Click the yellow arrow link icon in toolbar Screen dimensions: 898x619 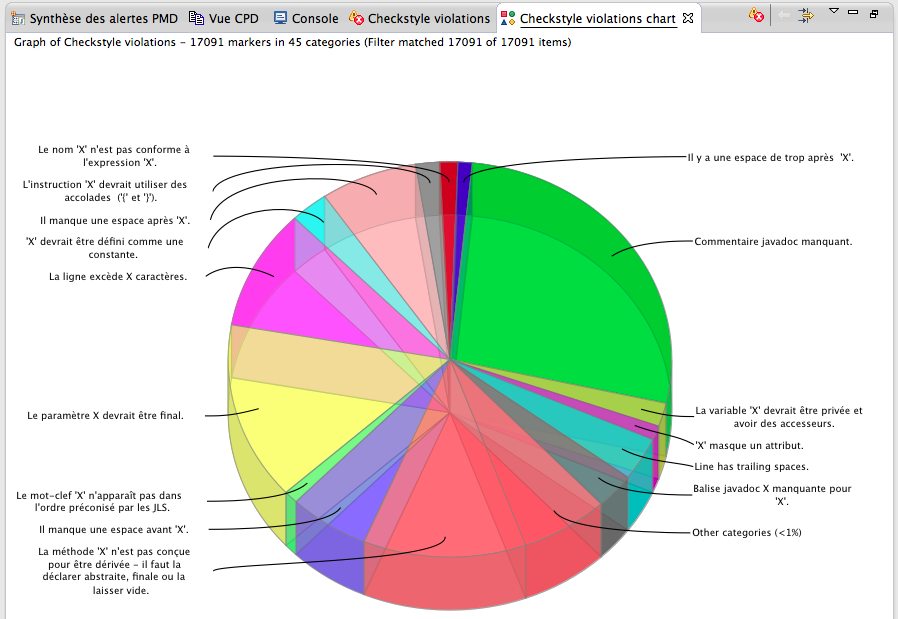[x=805, y=15]
